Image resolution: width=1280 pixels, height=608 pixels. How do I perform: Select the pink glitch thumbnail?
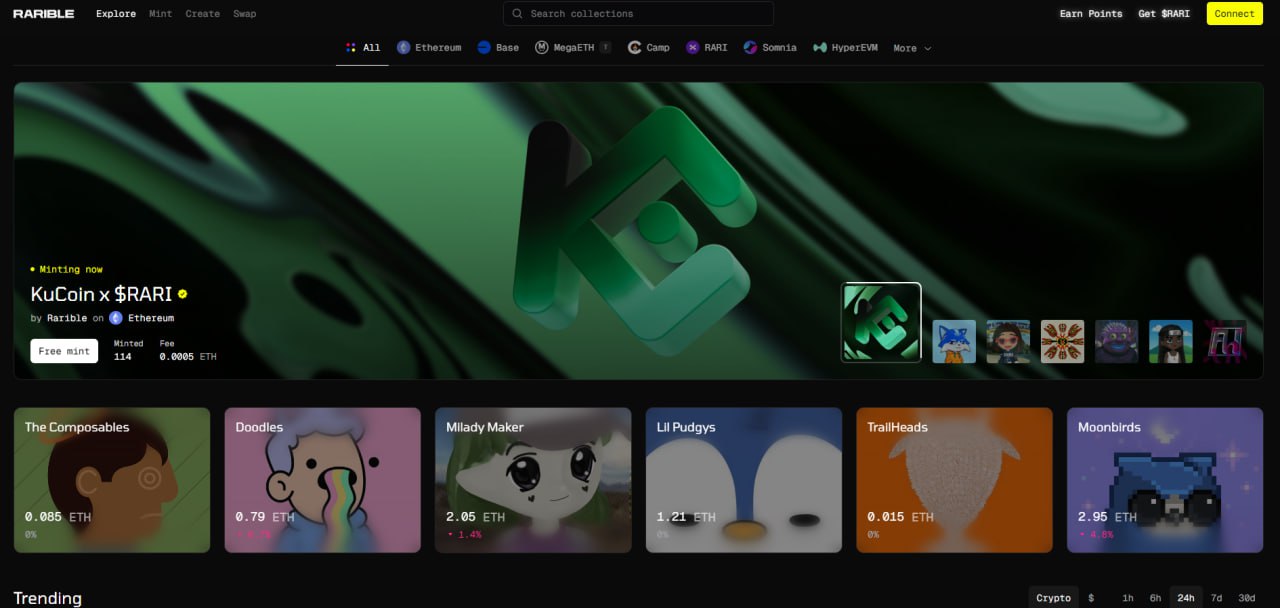pyautogui.click(x=1224, y=341)
